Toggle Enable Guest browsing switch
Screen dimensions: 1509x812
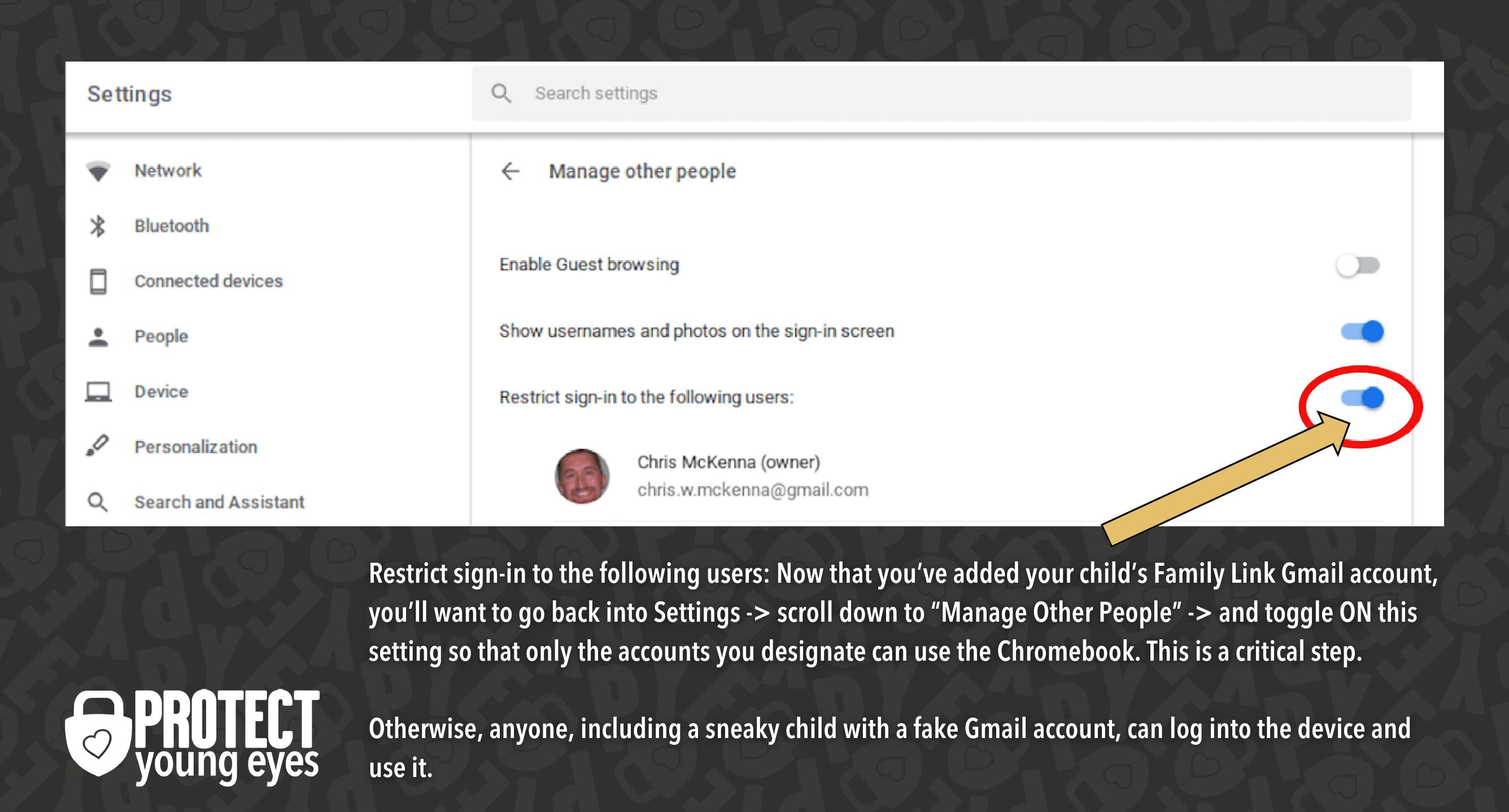tap(1358, 265)
